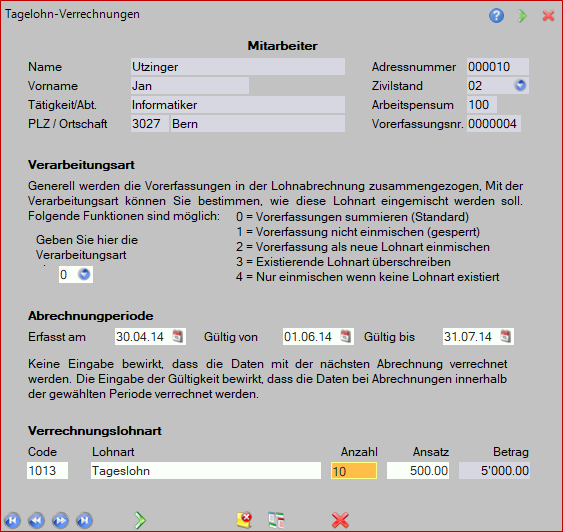Open the blue help question mark icon
Screen dimensions: 563x532
pyautogui.click(x=496, y=15)
